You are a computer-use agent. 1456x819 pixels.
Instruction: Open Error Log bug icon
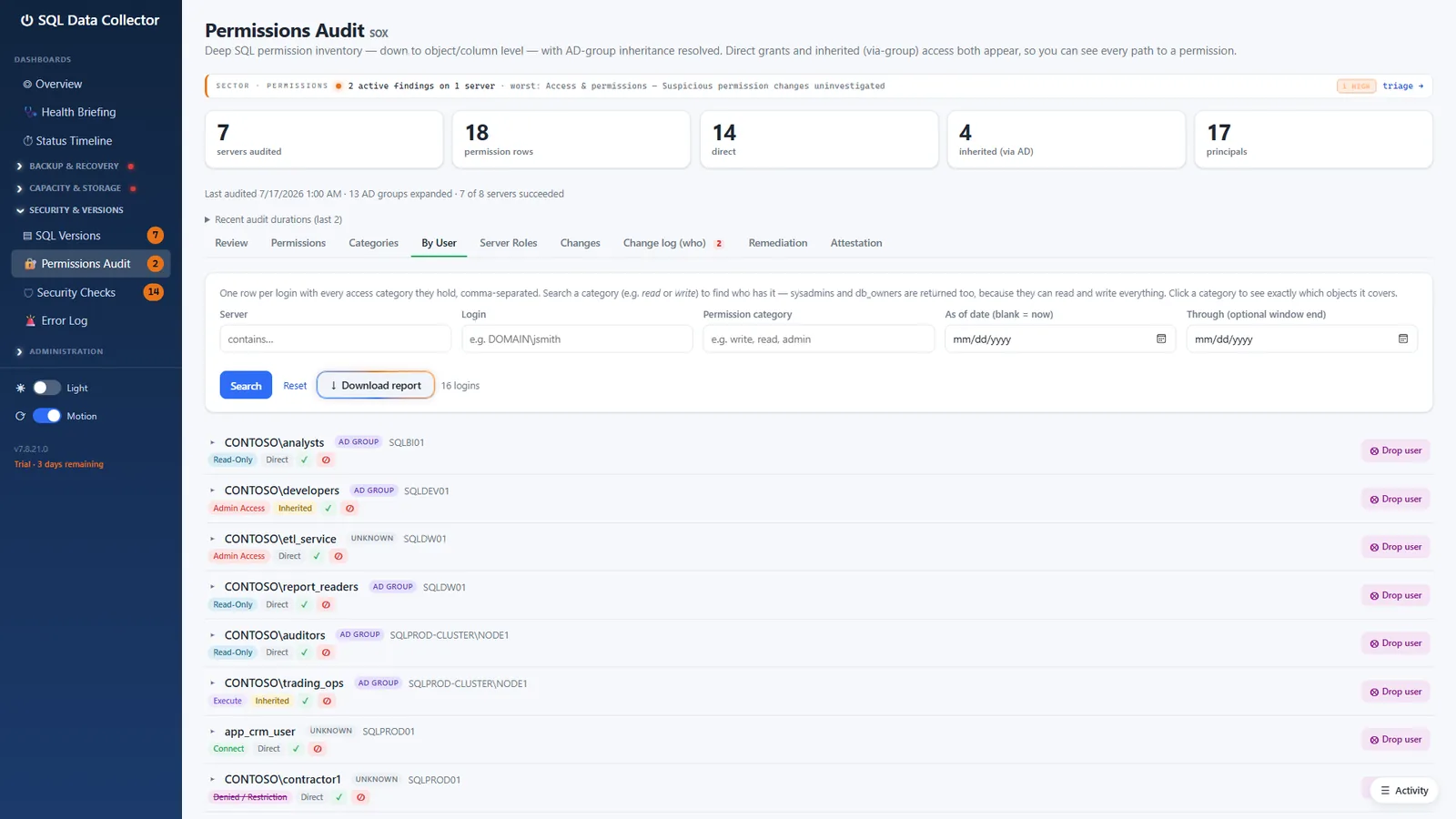(31, 320)
